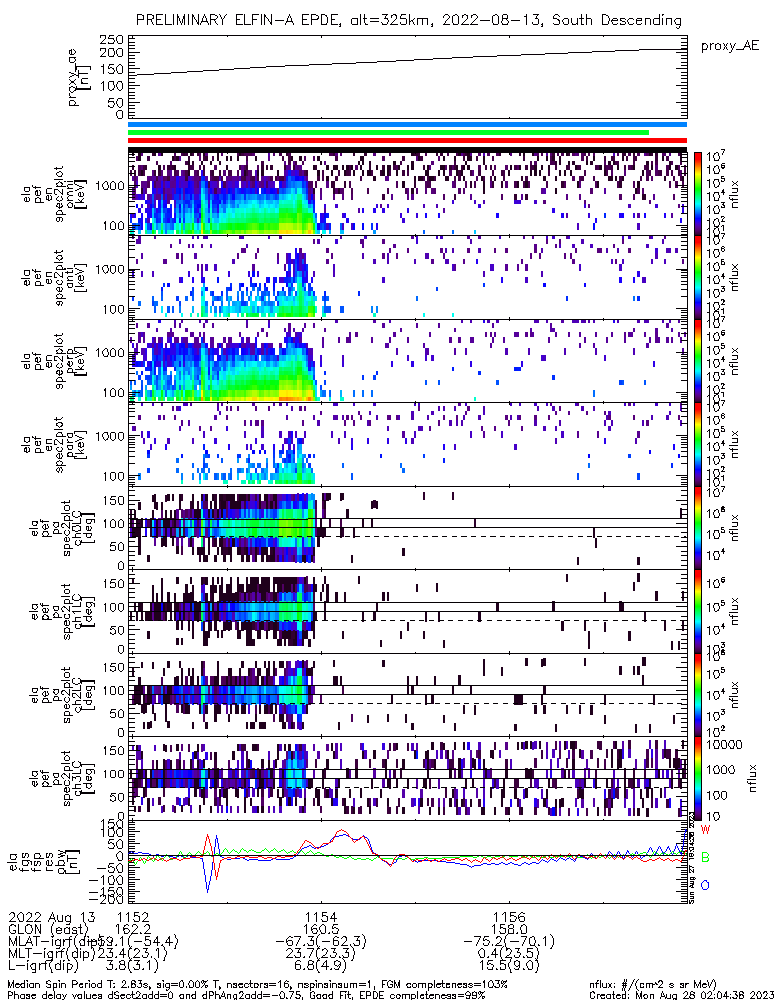Click the MLT value '0.4(23.5)'
Image resolution: width=775 pixels, height=1000 pixels.
508,953
